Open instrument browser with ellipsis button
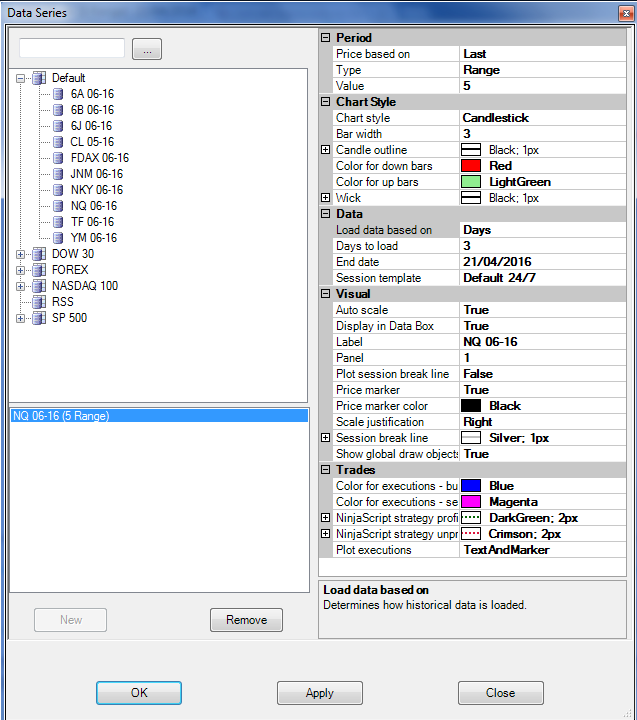 [x=147, y=49]
